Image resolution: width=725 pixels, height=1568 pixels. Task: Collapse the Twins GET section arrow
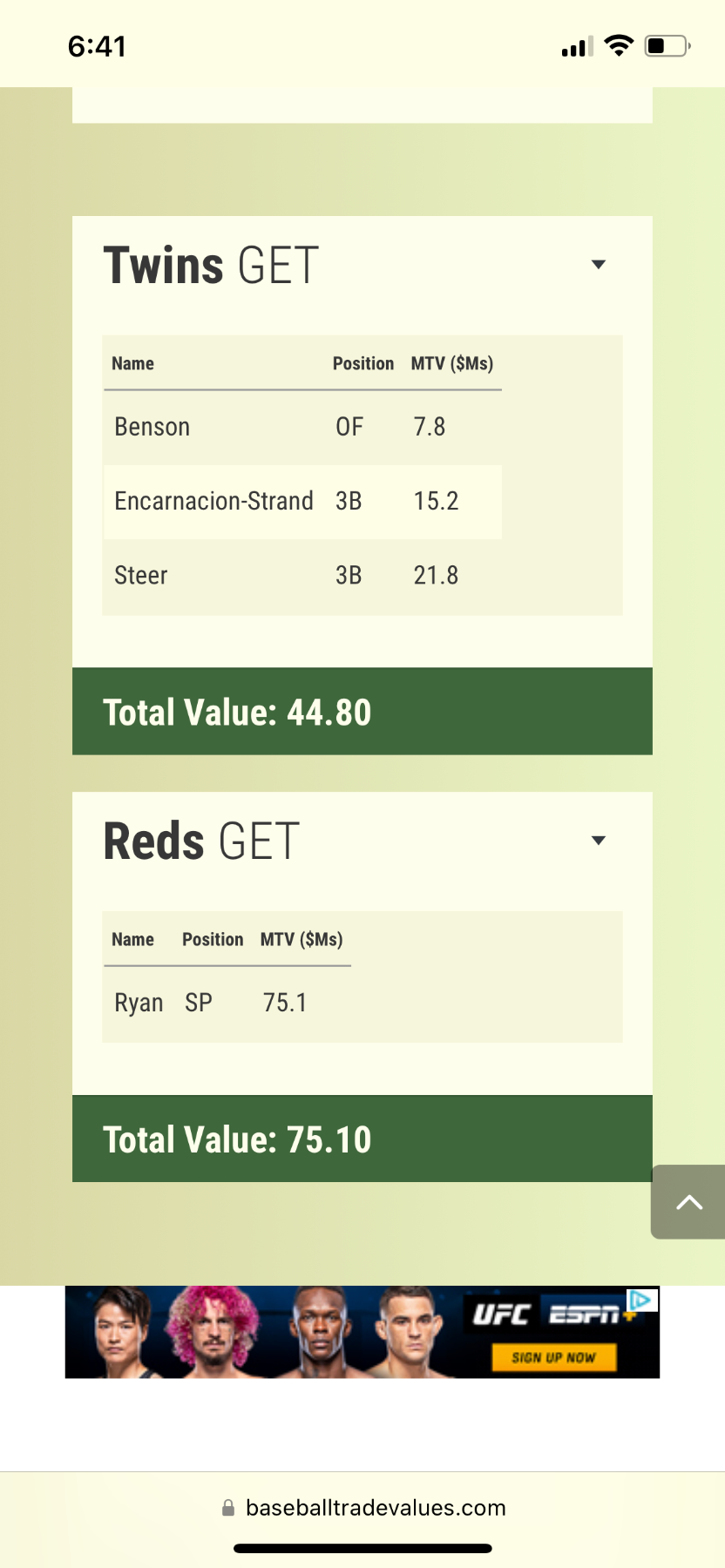599,265
